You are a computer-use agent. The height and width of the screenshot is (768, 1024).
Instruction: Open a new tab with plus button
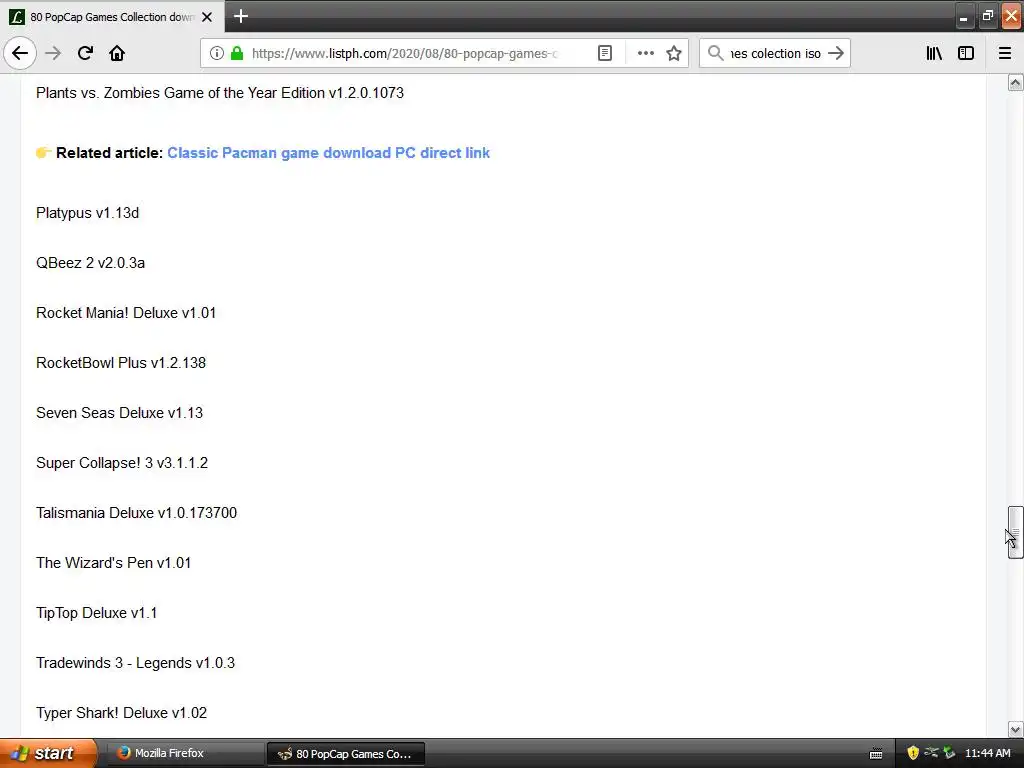(x=241, y=16)
